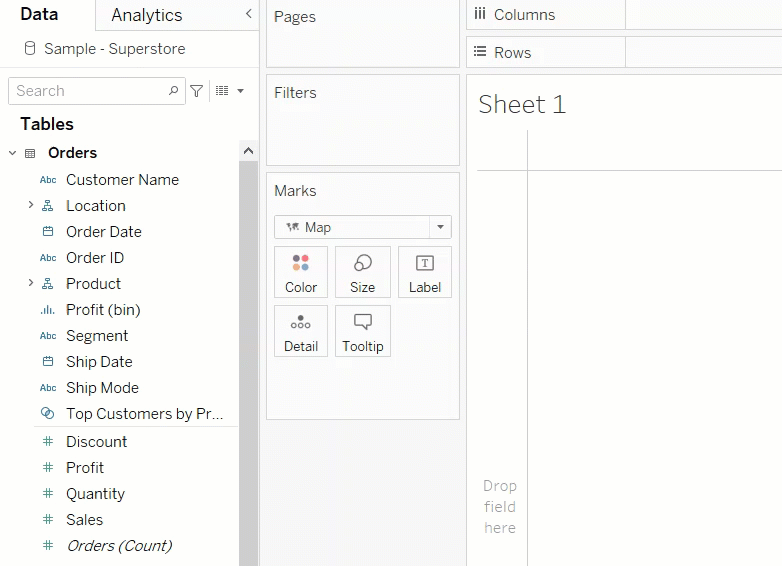Select the Profit measure field

coord(85,467)
